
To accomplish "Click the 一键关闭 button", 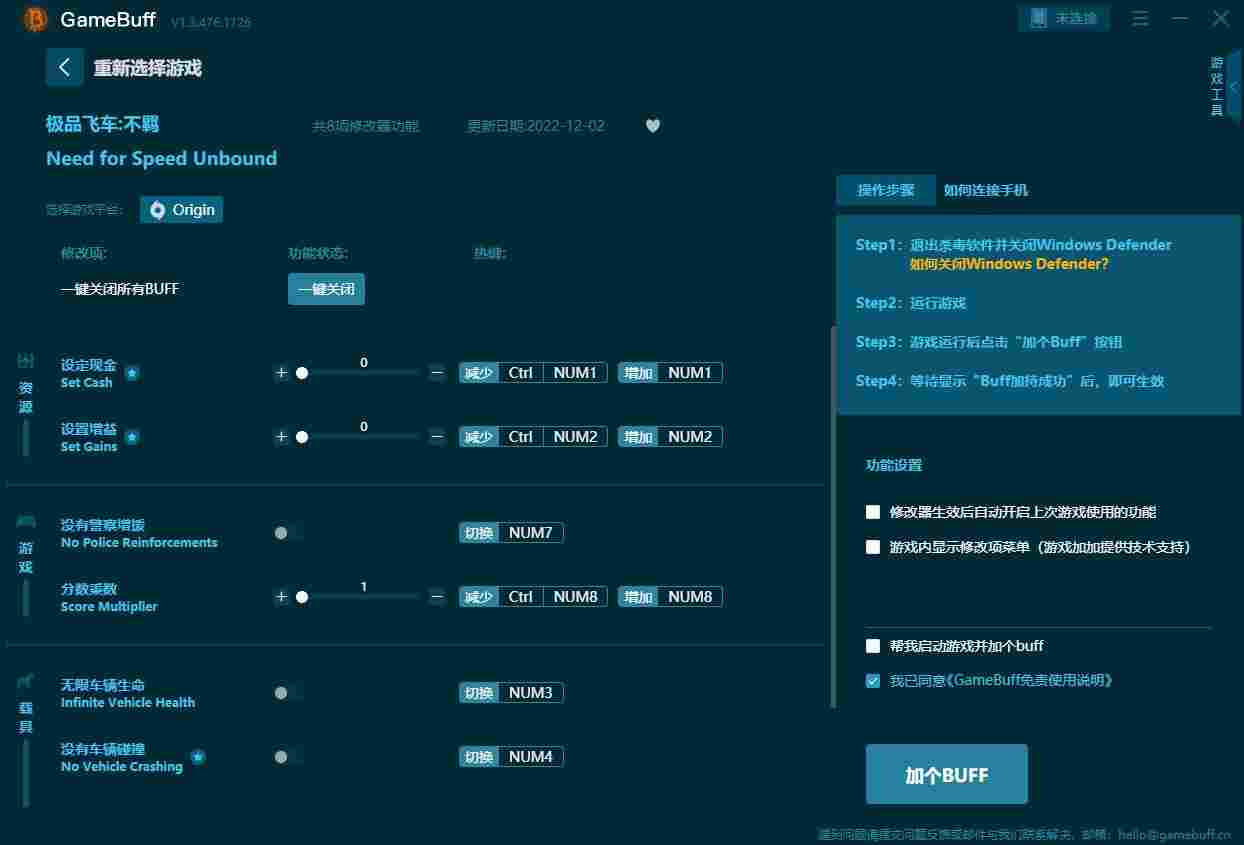I will 326,289.
